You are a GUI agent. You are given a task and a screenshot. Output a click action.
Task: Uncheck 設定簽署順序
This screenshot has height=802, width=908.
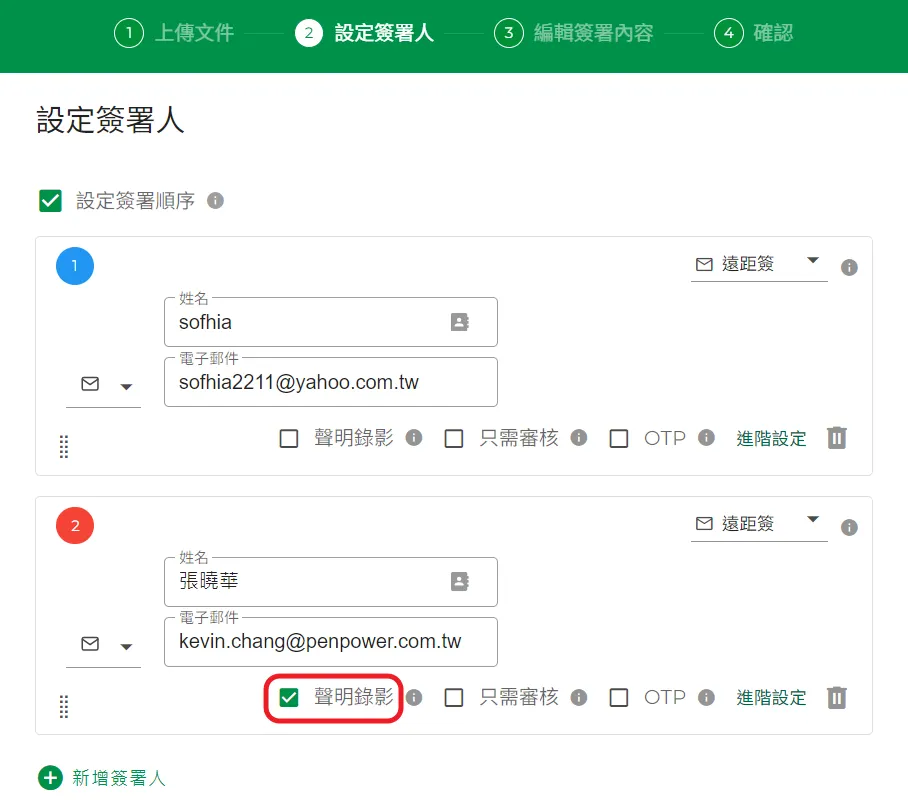pyautogui.click(x=49, y=200)
